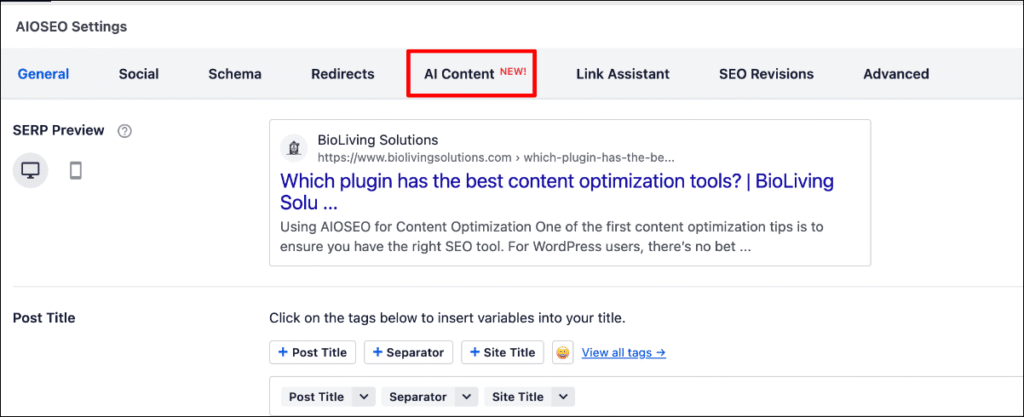
Task: Switch to the Schema tab
Action: [x=234, y=74]
